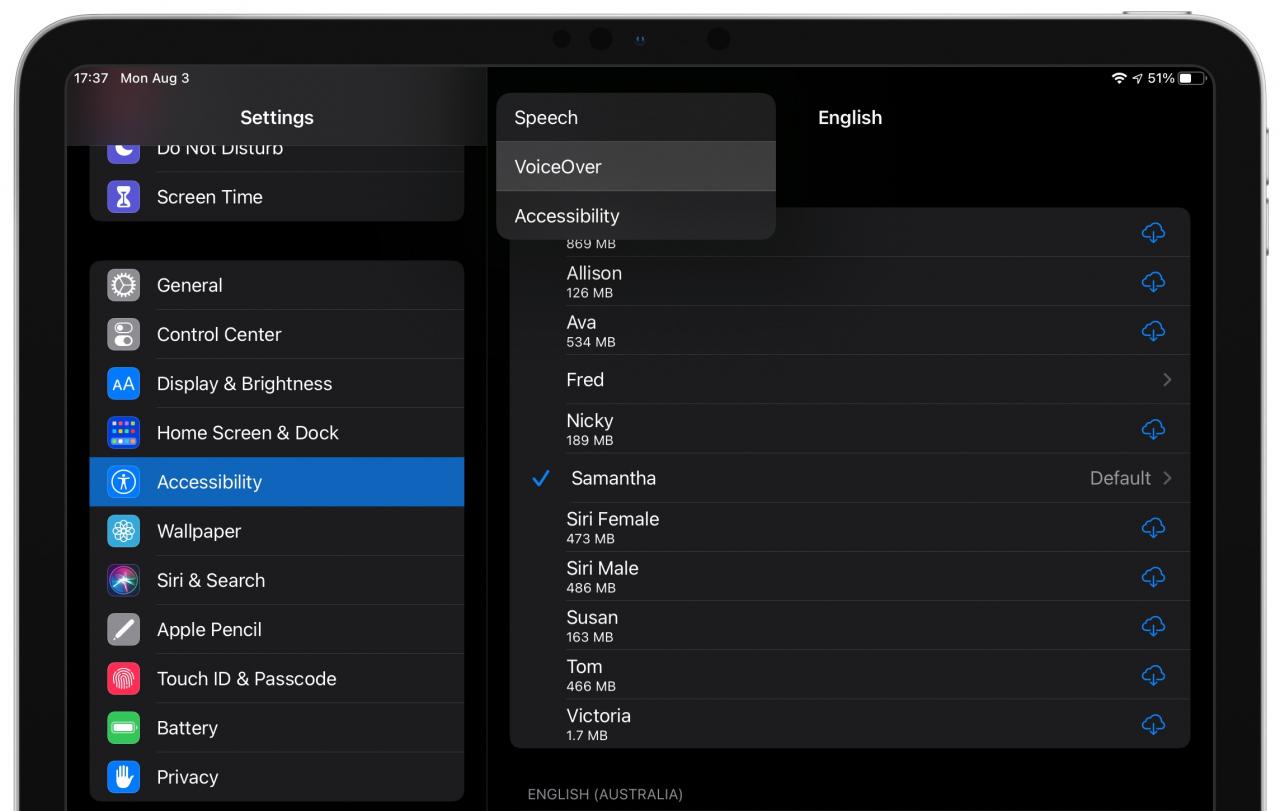Tap the Victoria voice name
This screenshot has height=811, width=1280.
click(598, 716)
